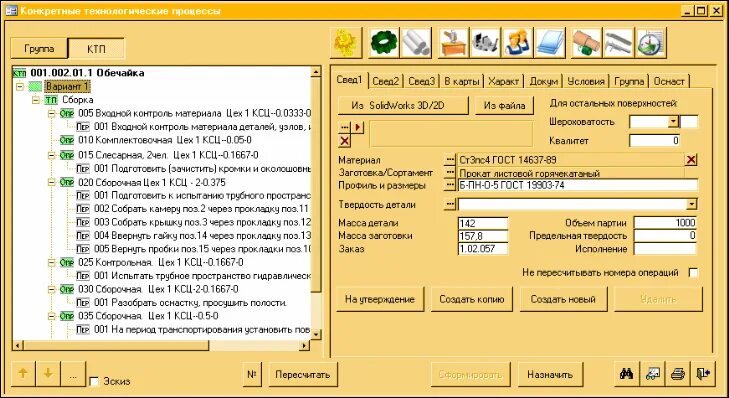Click the Назначить button

550,374
